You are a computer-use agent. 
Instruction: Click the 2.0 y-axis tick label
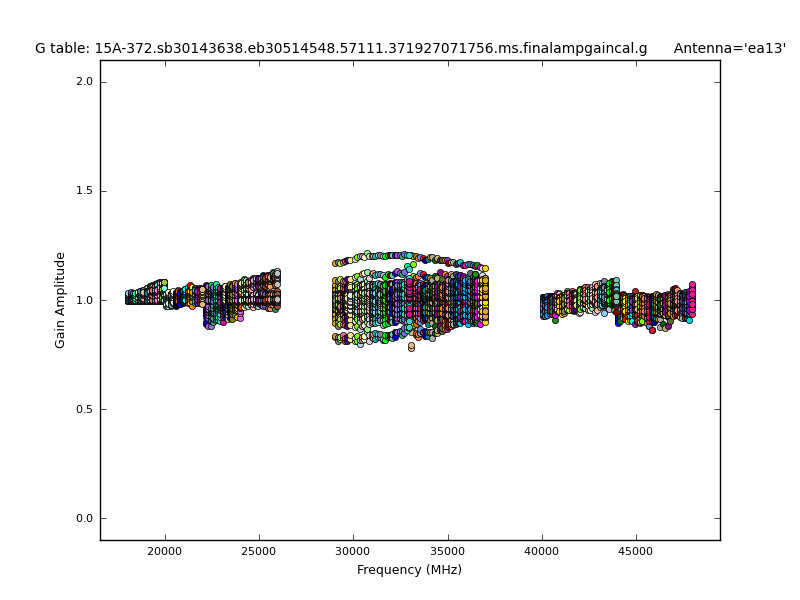[x=85, y=82]
